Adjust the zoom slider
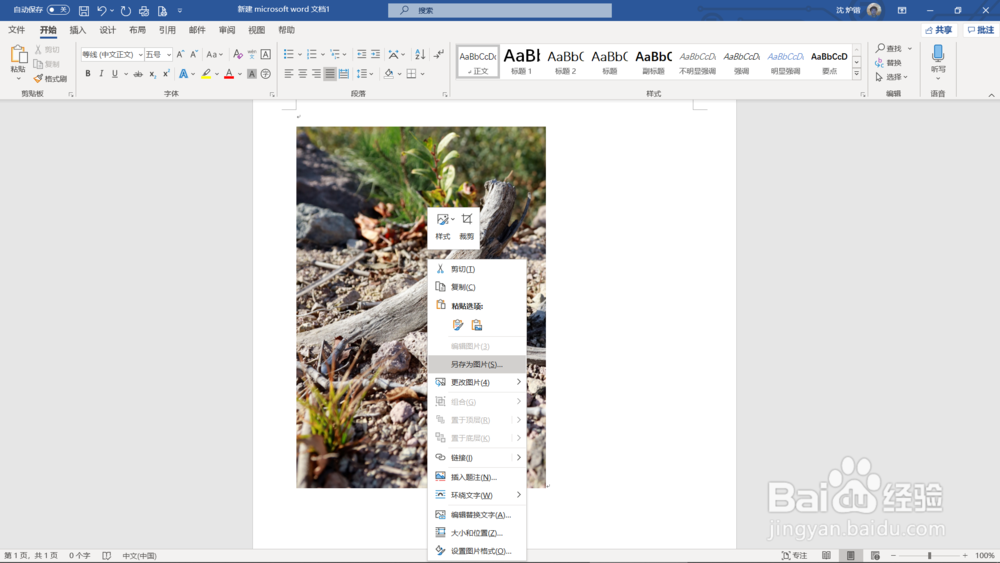This screenshot has height=563, width=1000. tap(929, 555)
